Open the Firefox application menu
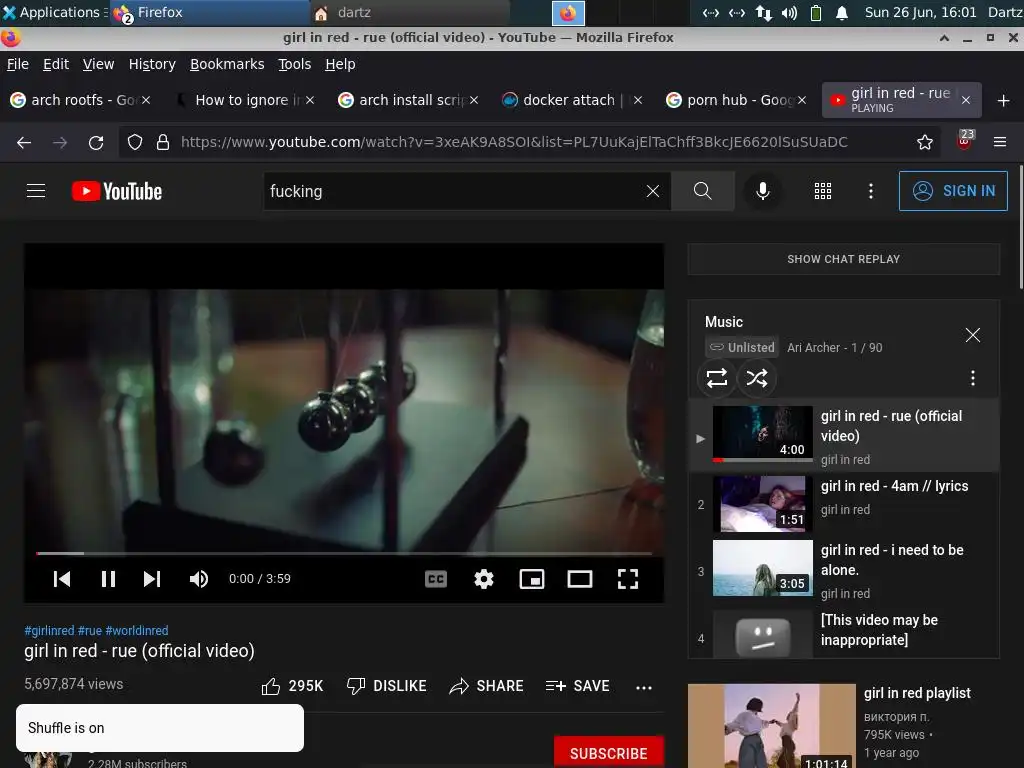 tap(1000, 142)
